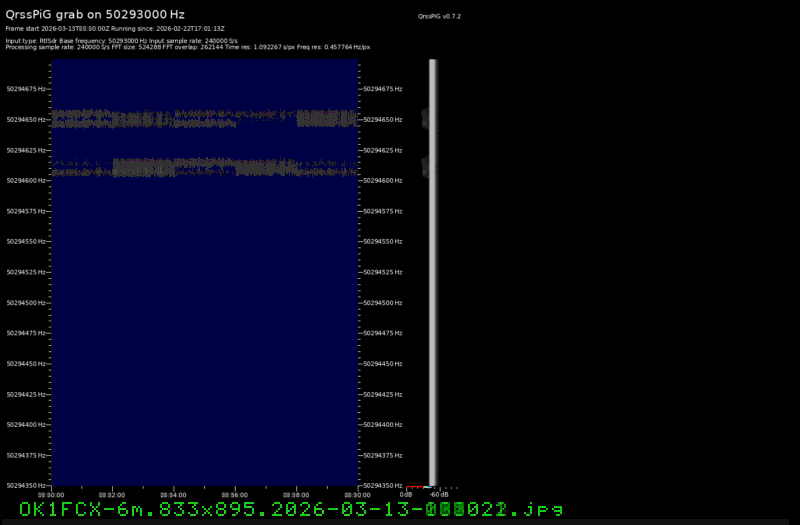
Task: Click the QrssPiG v0.7.2 version label
Action: (440, 17)
